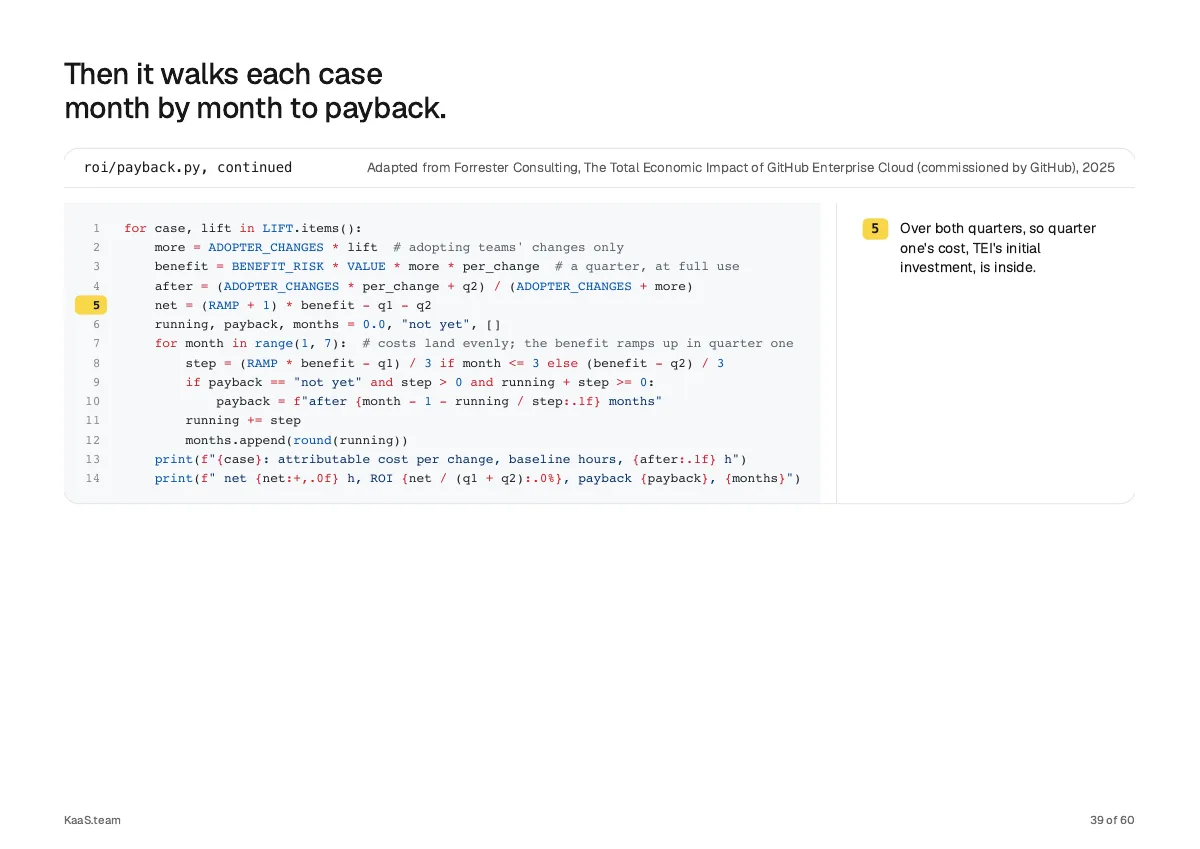Click the line starting "running, payback, months = 0.0"
The width and height of the screenshot is (1200, 849).
[327, 324]
